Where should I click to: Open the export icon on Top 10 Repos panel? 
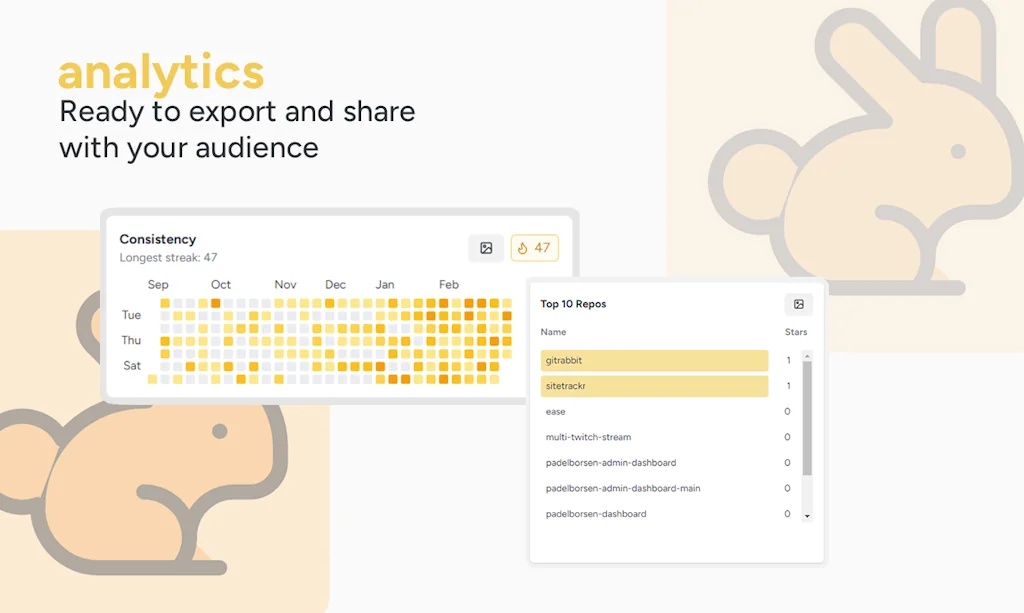point(799,304)
